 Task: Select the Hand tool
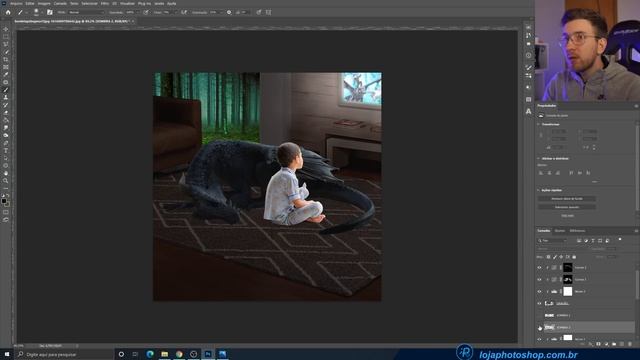6,173
